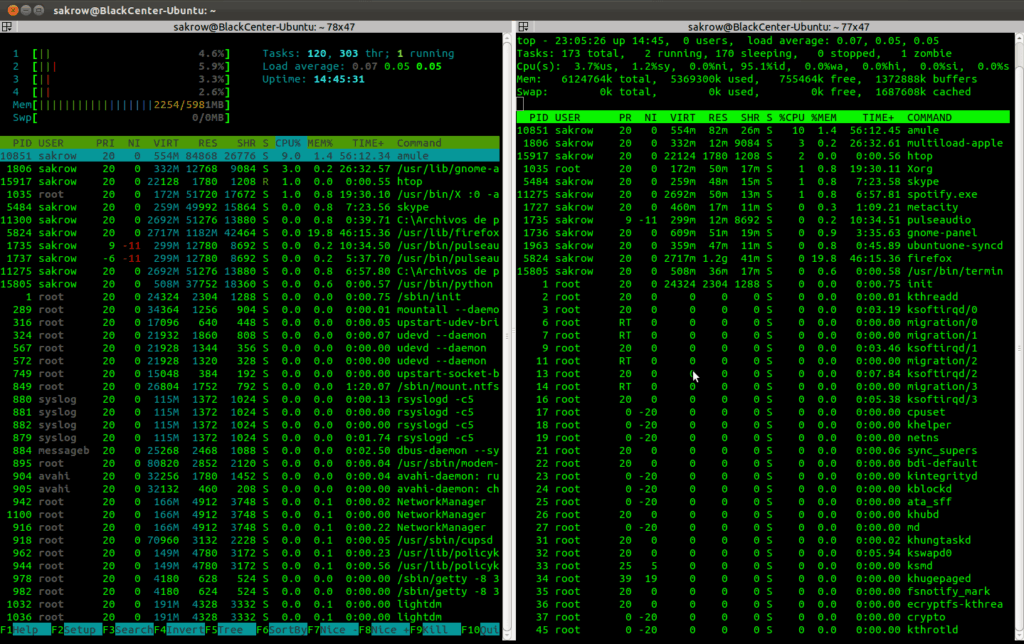Click gnome-panel row in top pane
The image size is (1024, 644).
pos(763,233)
